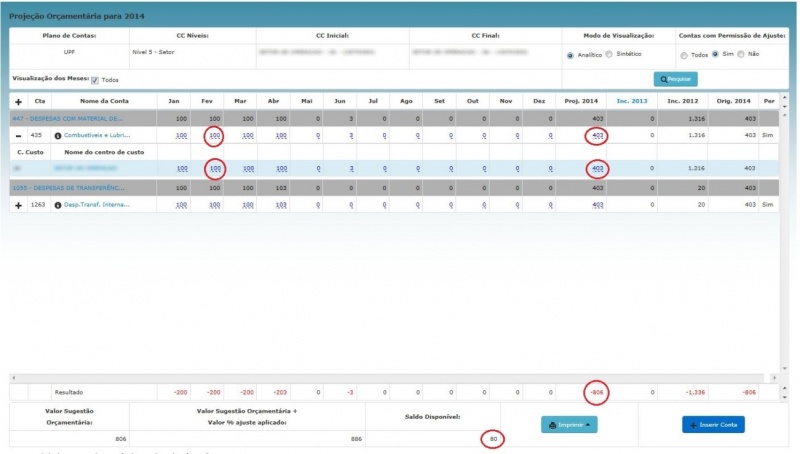Screen dimensions: 800x454
Task: Click Inc. 2012 value 1.316 in Combustíveis row
Action: coord(696,135)
